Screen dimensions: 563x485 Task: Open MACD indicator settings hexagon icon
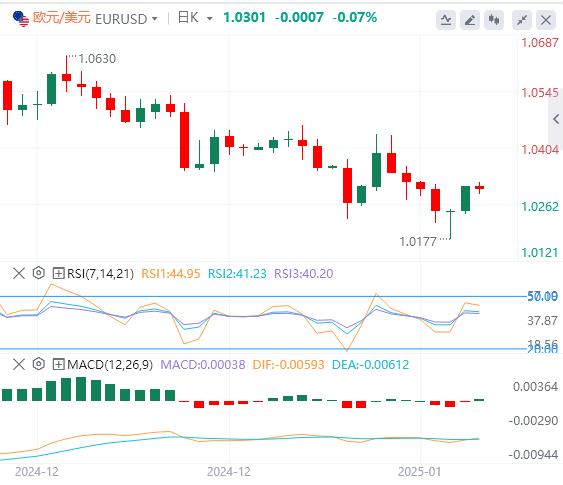click(x=38, y=364)
